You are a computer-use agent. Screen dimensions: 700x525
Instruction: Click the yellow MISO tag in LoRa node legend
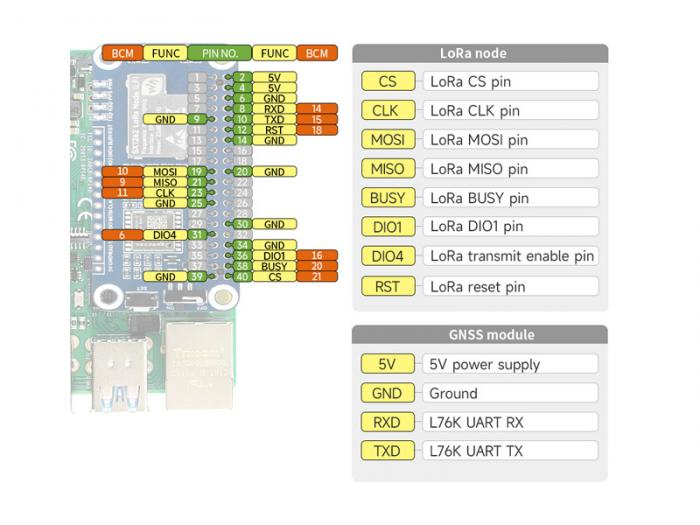pyautogui.click(x=388, y=168)
